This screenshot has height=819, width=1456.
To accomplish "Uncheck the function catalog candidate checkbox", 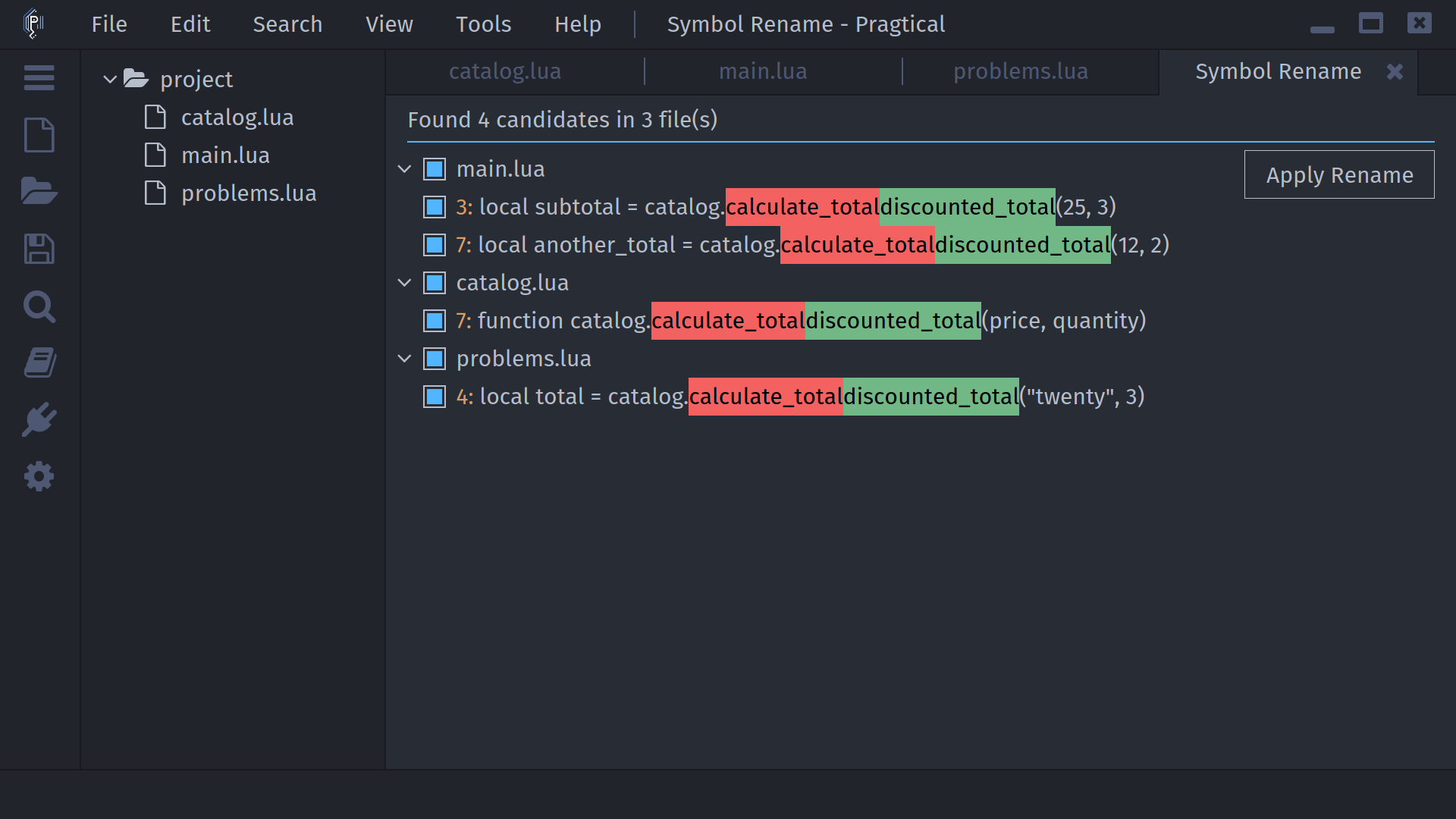I will 435,320.
